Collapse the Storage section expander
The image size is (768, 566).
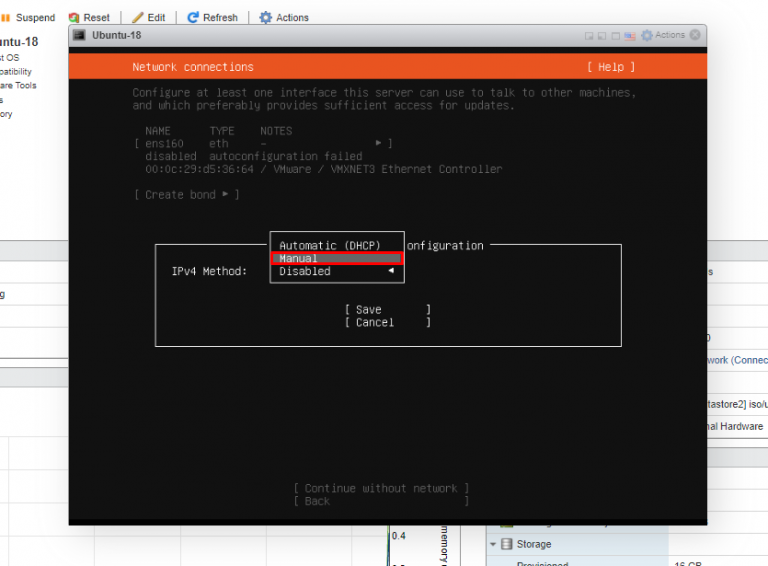(493, 544)
